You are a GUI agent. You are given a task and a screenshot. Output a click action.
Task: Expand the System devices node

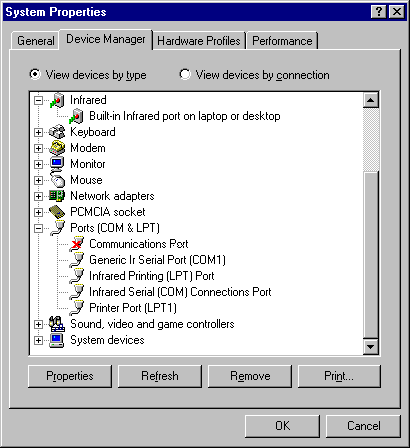(x=39, y=340)
